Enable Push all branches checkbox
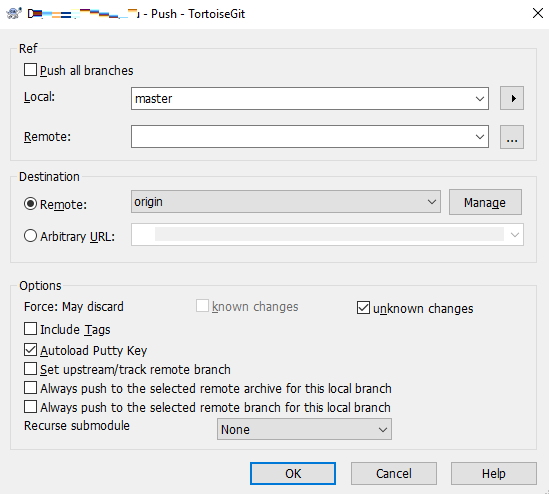The image size is (549, 494). pyautogui.click(x=30, y=69)
